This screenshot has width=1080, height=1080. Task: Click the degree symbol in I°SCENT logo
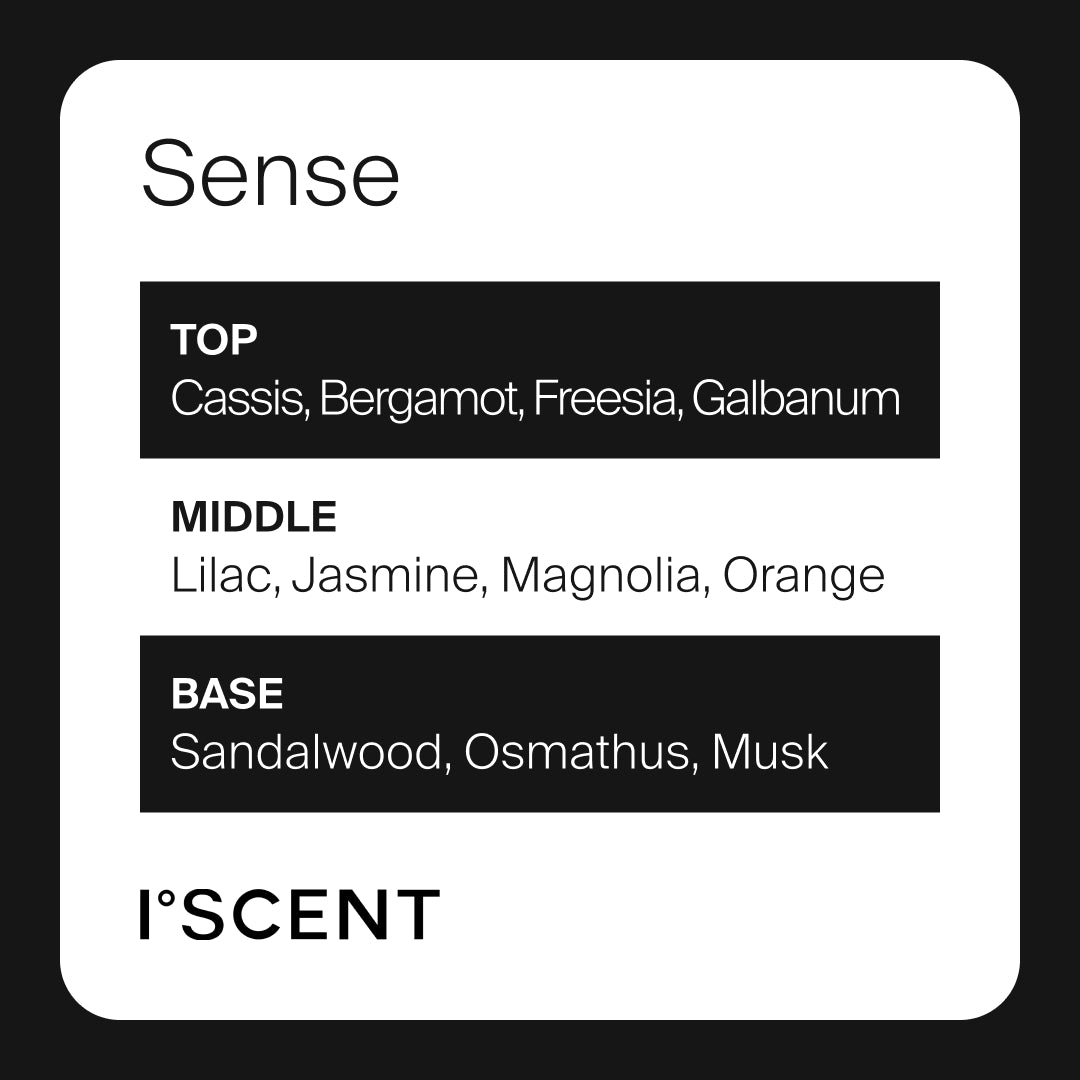(x=167, y=898)
